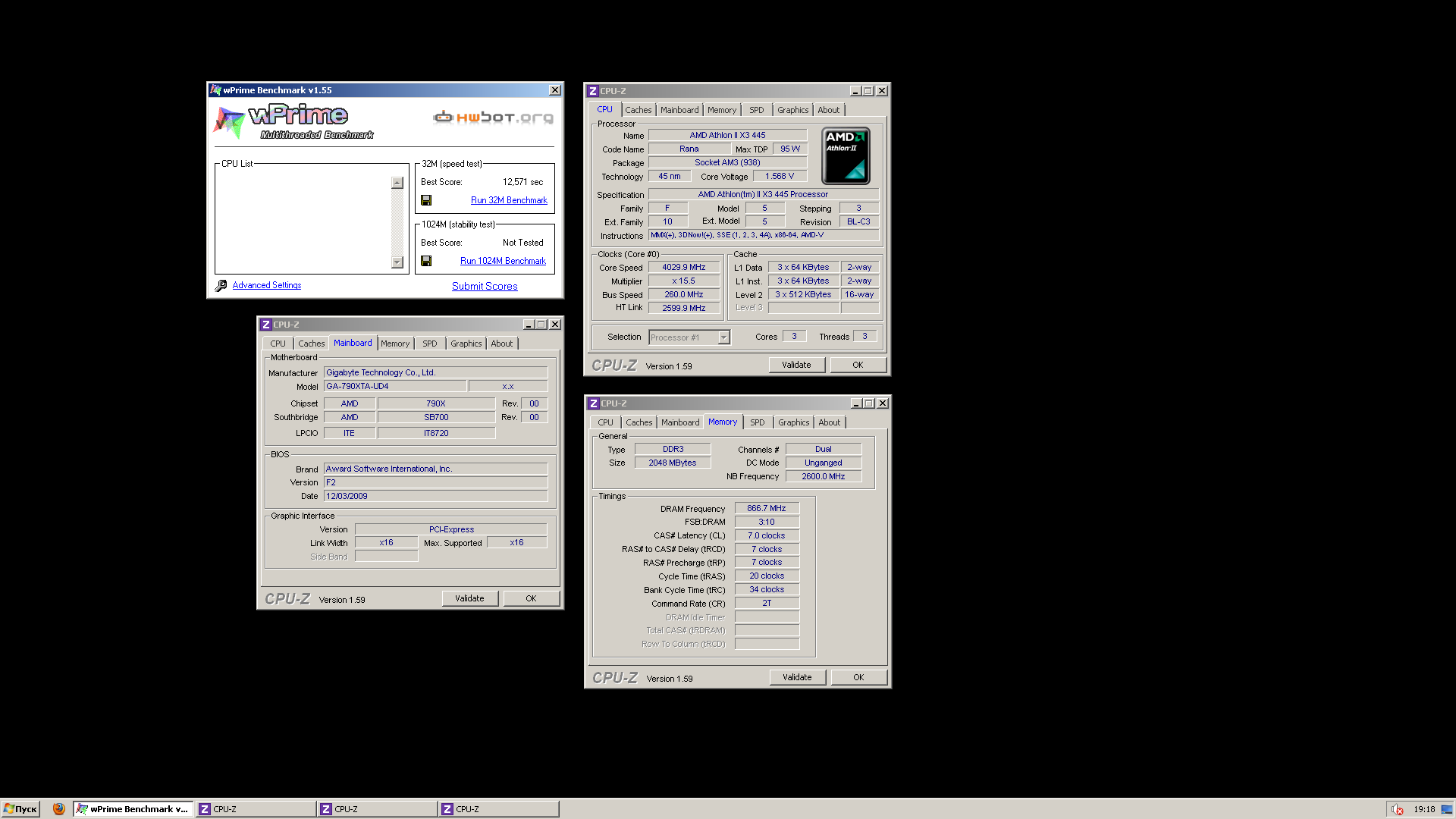Click the network monitor icon in system tray
This screenshot has width=1456, height=819.
1447,809
